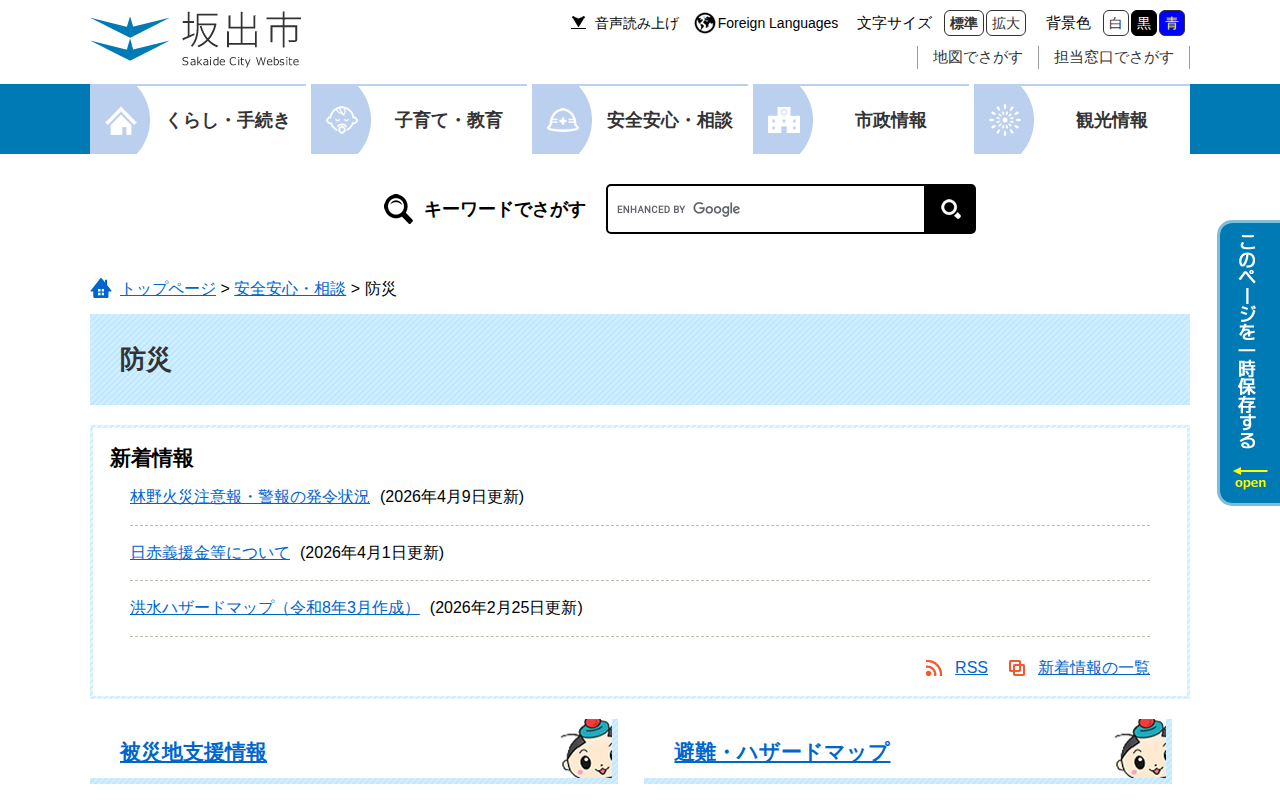The width and height of the screenshot is (1280, 800).
Task: Click the magnifier icon beside キーワードでさがす
Action: pos(398,209)
